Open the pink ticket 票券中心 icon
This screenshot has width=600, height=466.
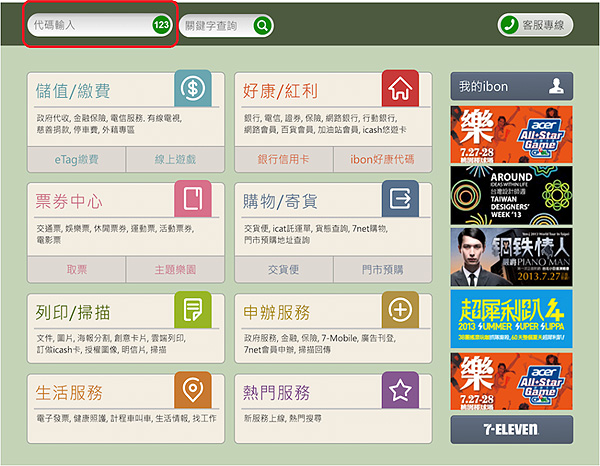(x=192, y=199)
